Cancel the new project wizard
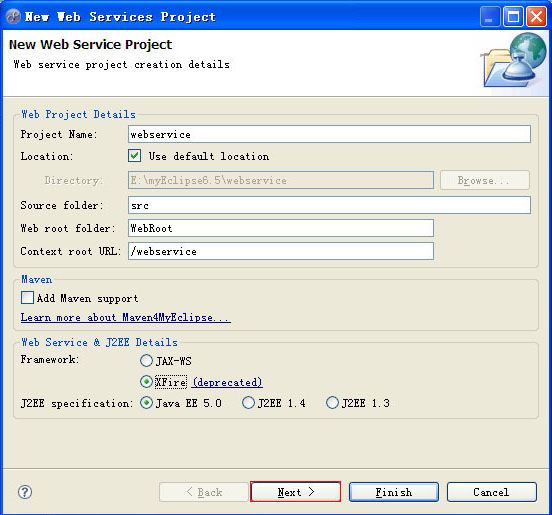The image size is (552, 515). pyautogui.click(x=492, y=492)
